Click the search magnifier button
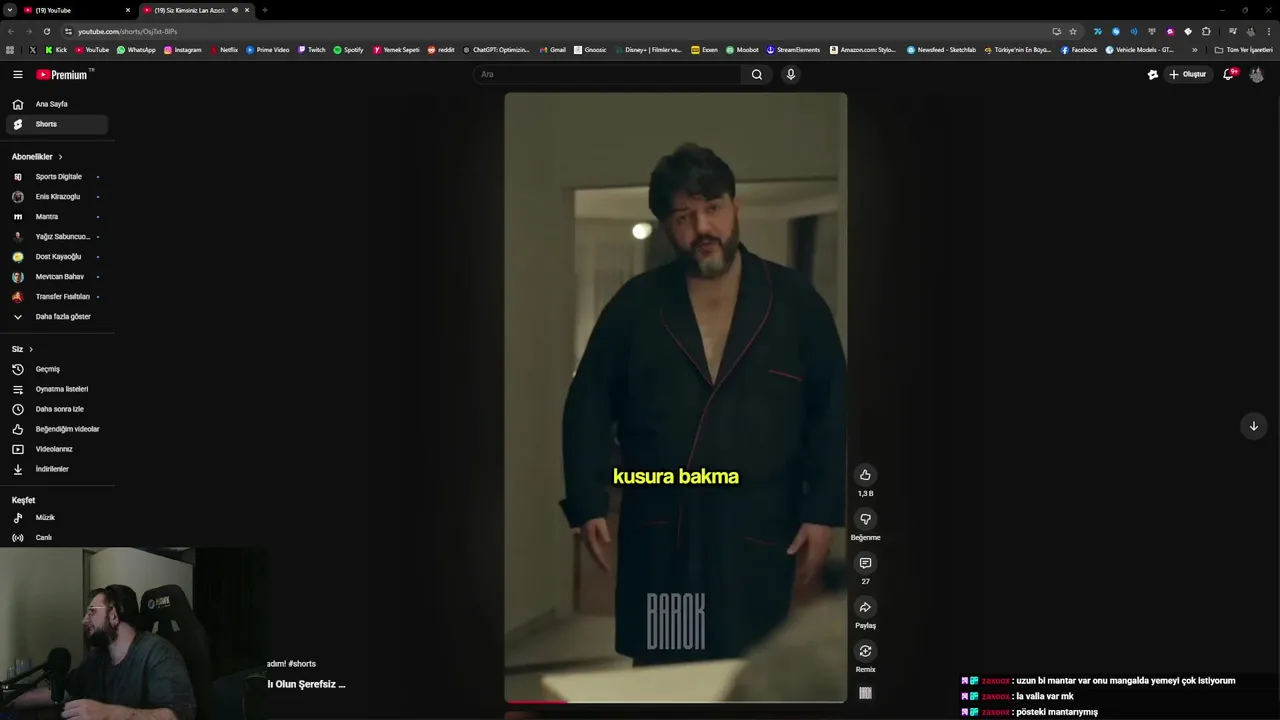Screen dimensions: 1280x720 [x=757, y=74]
